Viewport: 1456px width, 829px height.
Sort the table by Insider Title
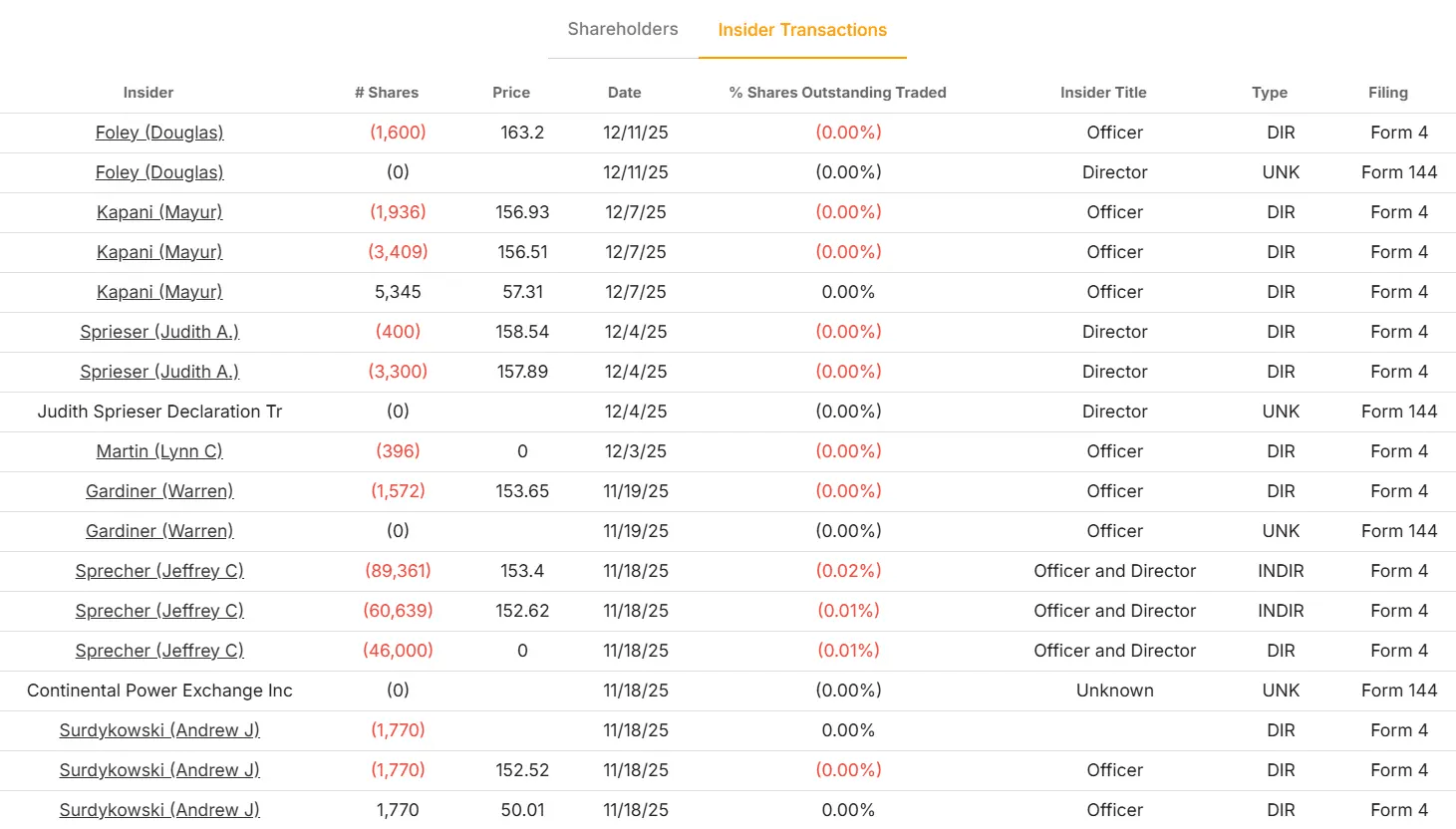(1103, 92)
